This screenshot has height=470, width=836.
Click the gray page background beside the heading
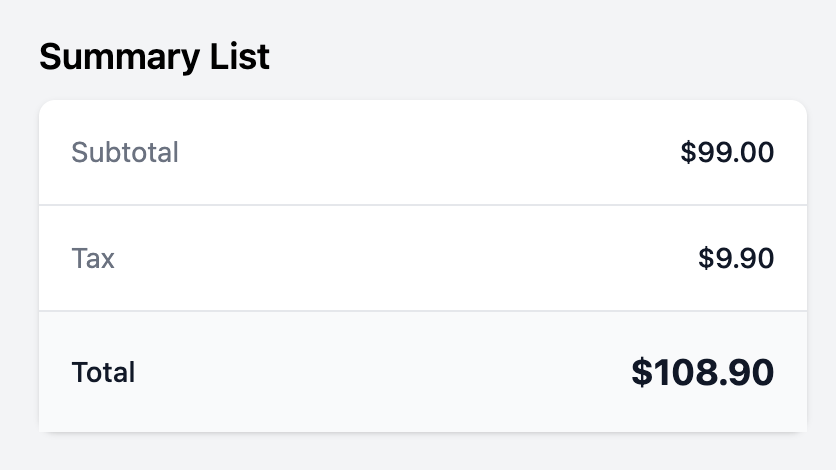pos(533,53)
